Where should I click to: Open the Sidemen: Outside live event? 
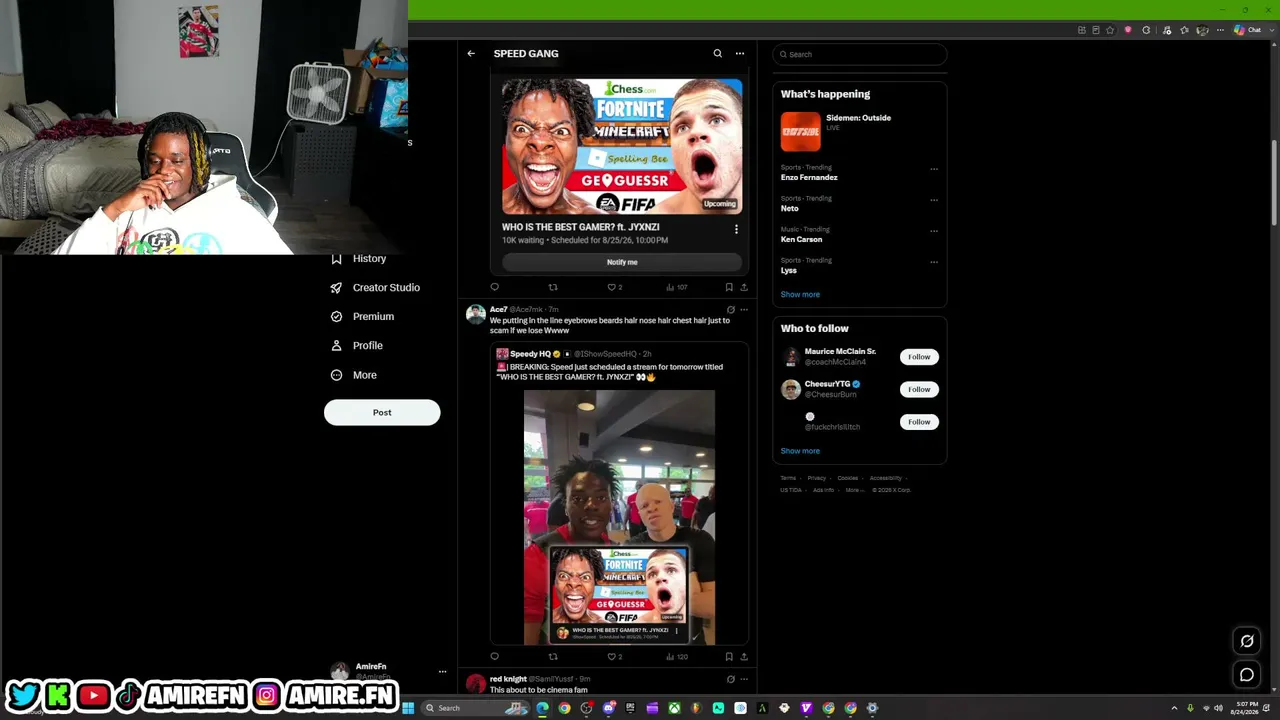point(860,131)
